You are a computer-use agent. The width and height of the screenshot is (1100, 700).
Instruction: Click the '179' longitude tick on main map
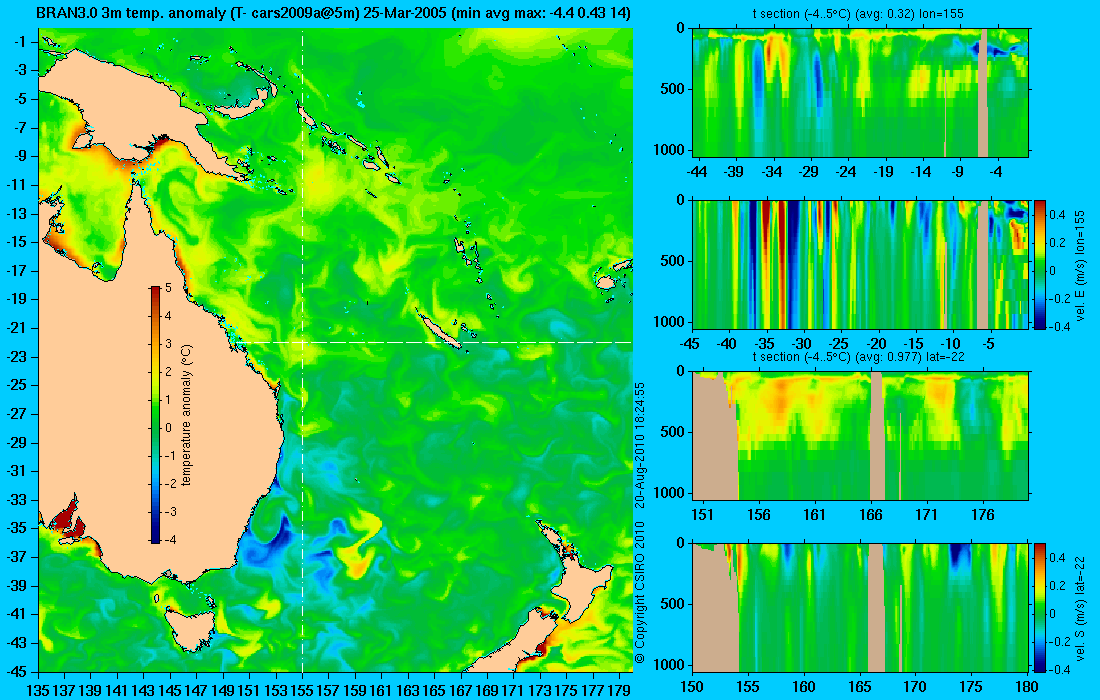click(x=619, y=690)
